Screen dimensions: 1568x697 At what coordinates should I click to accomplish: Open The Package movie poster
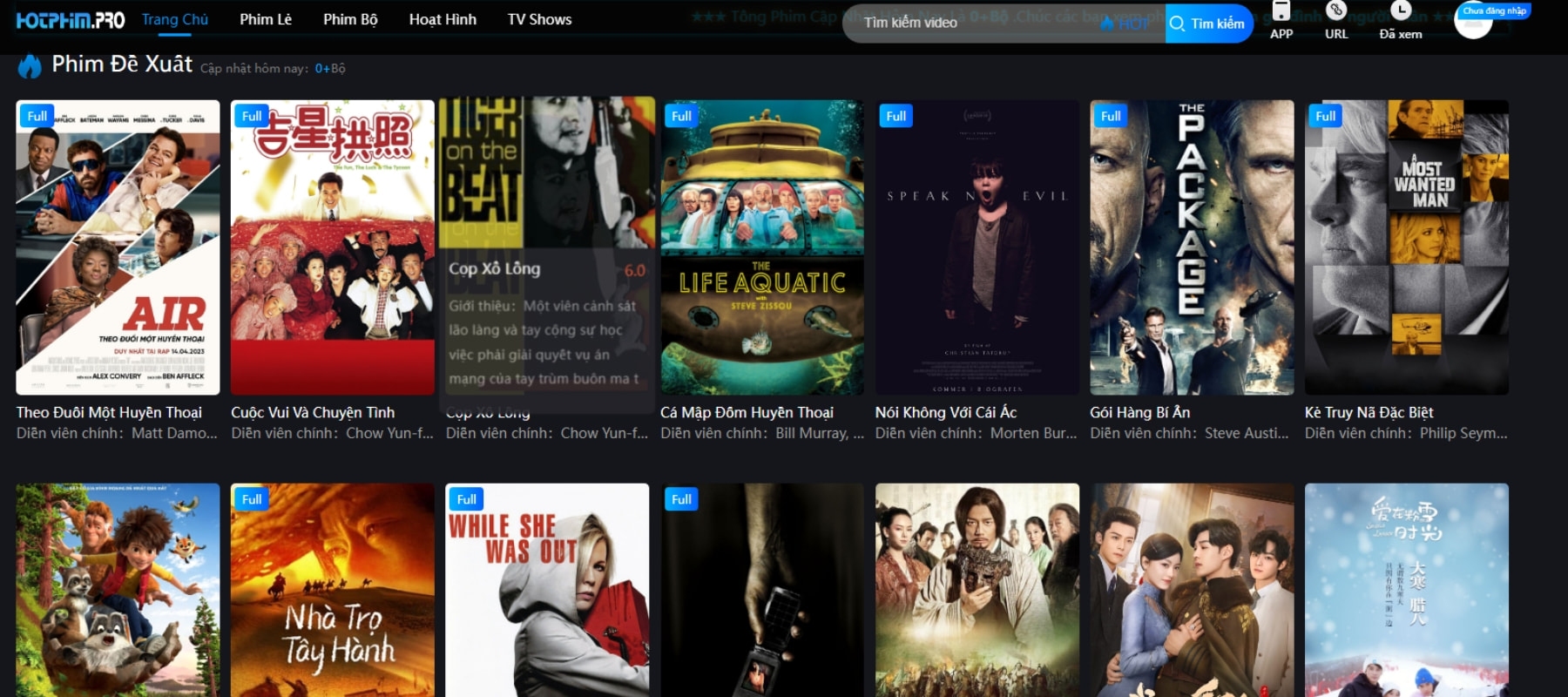(x=1192, y=247)
